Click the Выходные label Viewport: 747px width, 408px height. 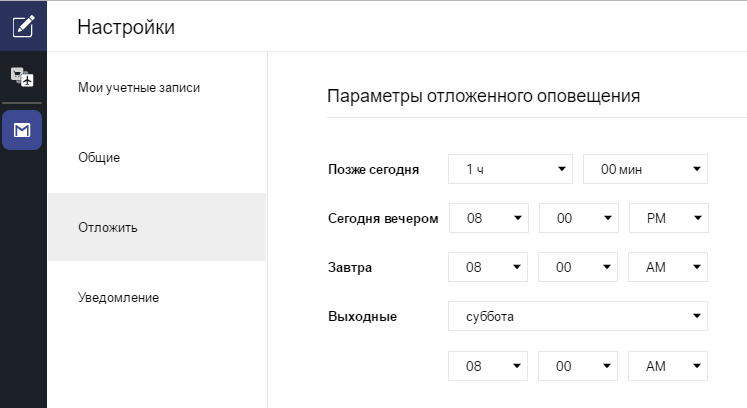pyautogui.click(x=363, y=316)
